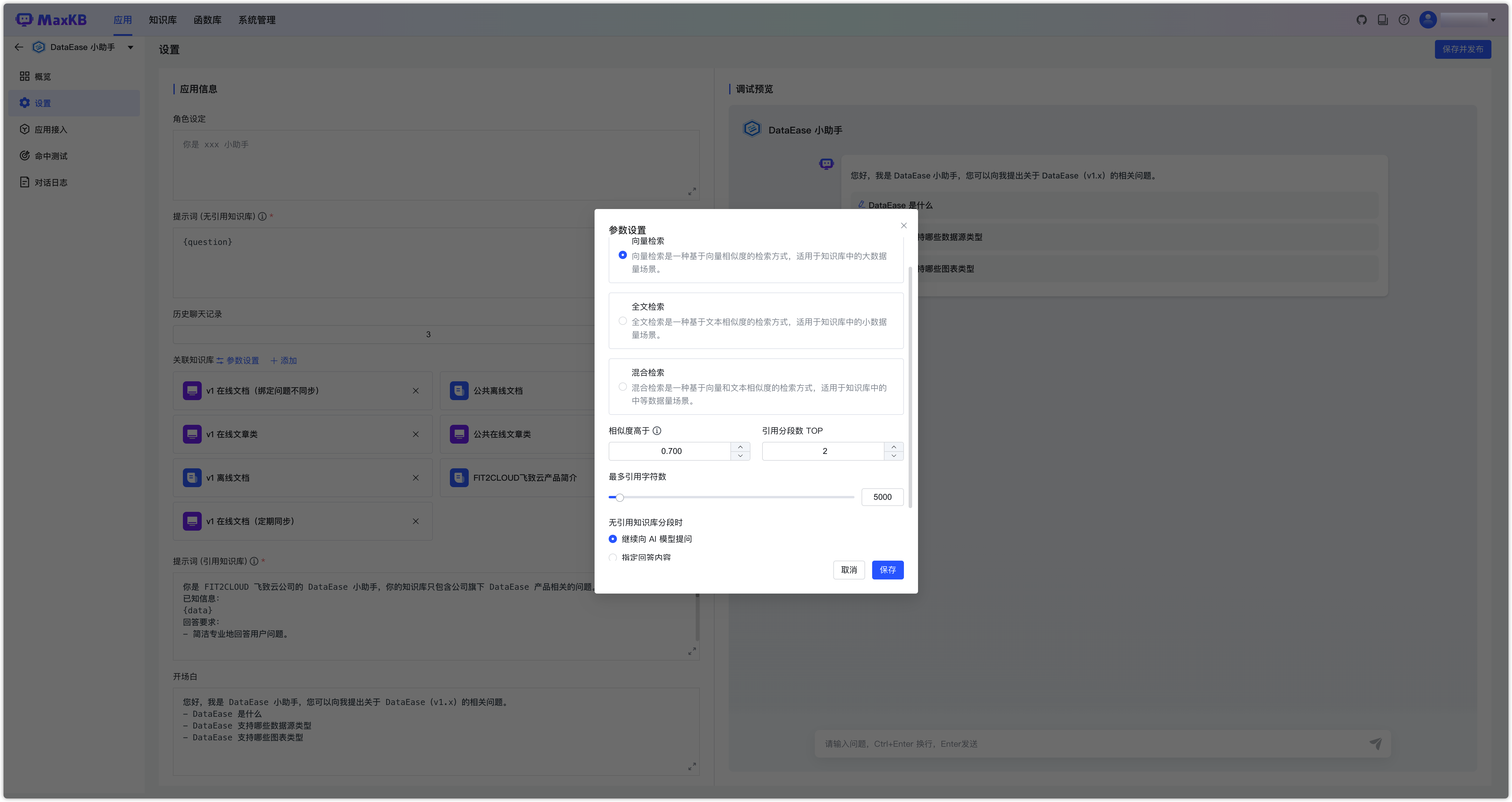Click the 5000 character count input field
Image resolution: width=1512 pixels, height=802 pixels.
(x=882, y=497)
